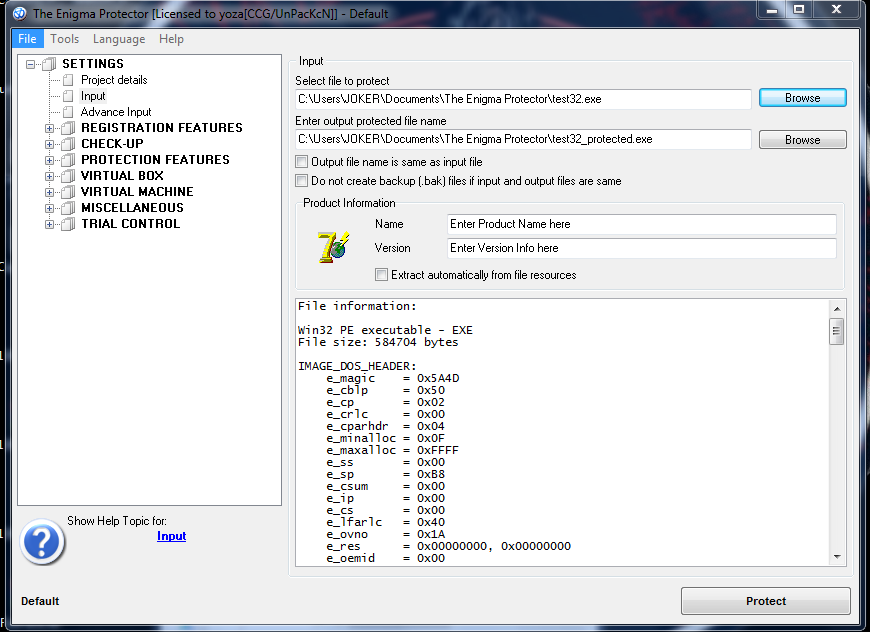Enable Output file name is same as input file

tap(301, 162)
